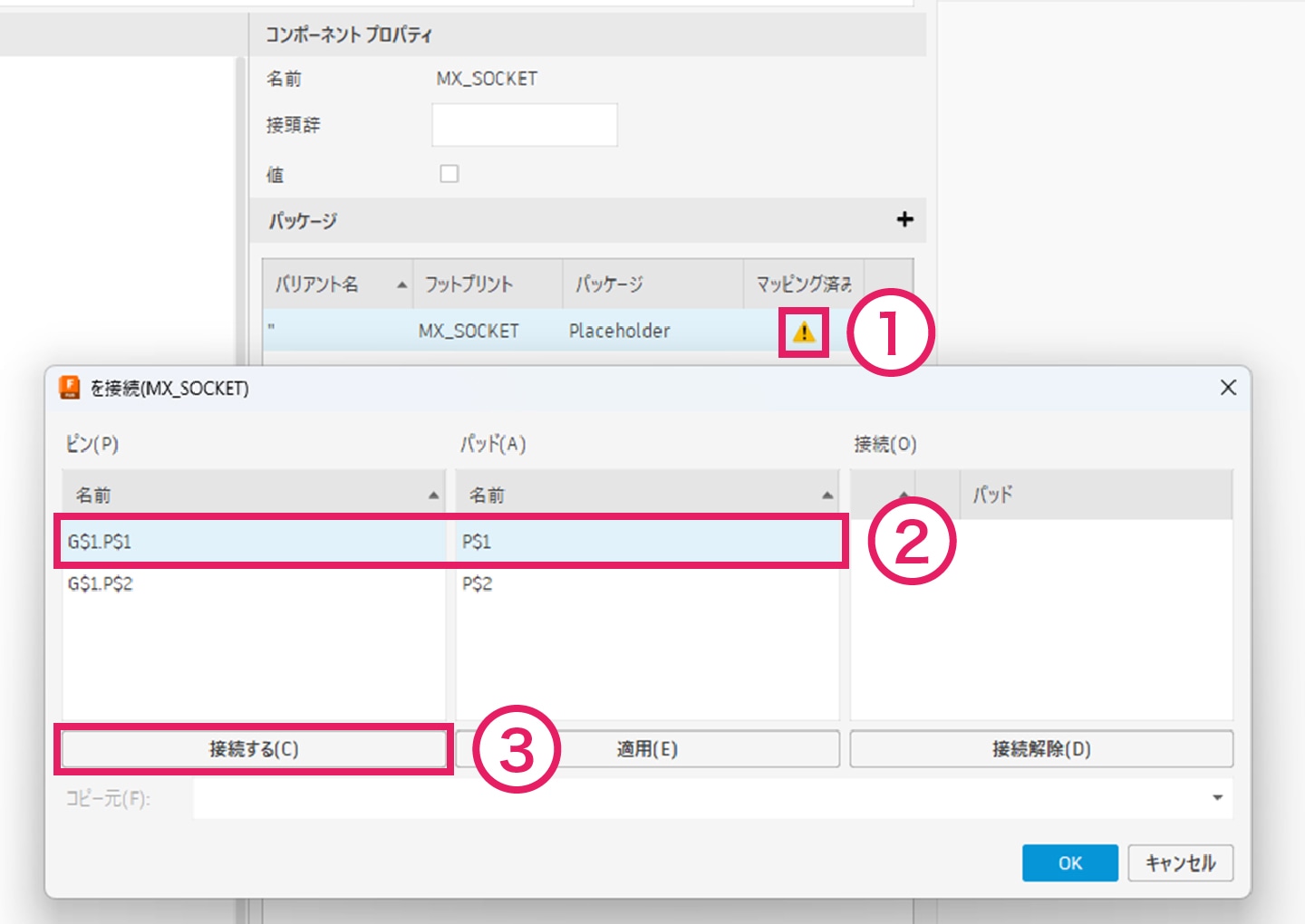Image resolution: width=1305 pixels, height=924 pixels.
Task: Select pad P$1 in the pad list
Action: point(477,542)
